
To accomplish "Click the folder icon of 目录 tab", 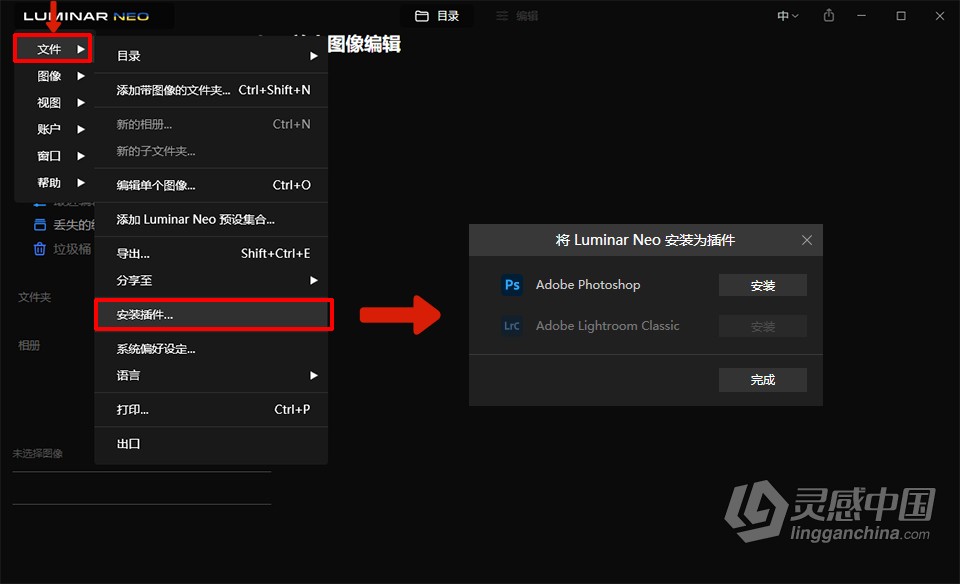I will pyautogui.click(x=422, y=16).
